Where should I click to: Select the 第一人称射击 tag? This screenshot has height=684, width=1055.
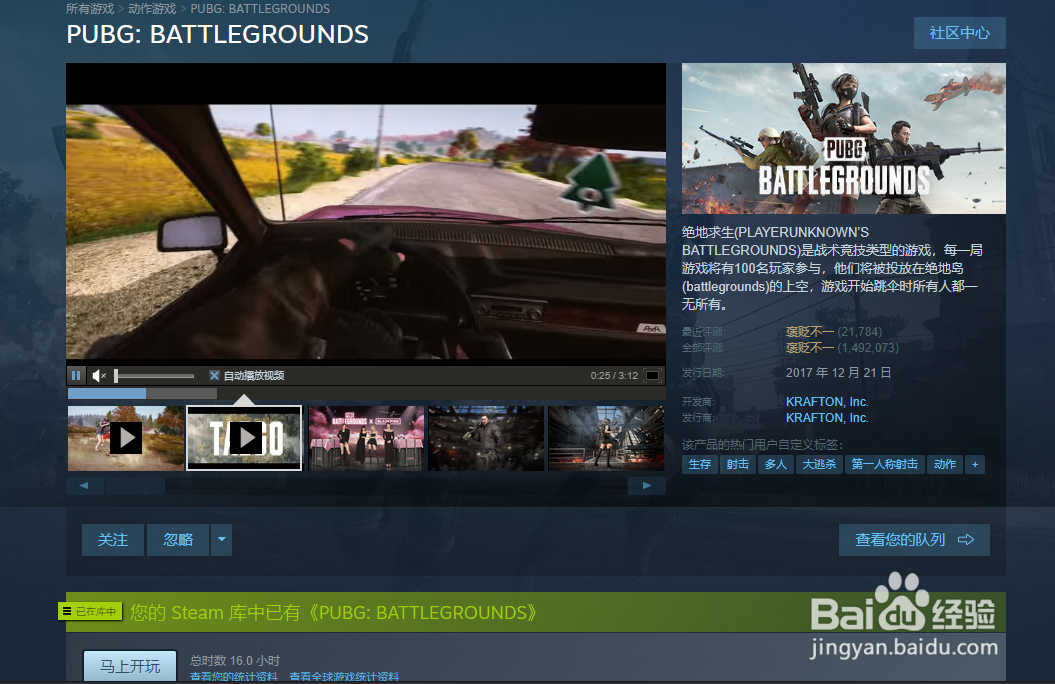[x=884, y=464]
